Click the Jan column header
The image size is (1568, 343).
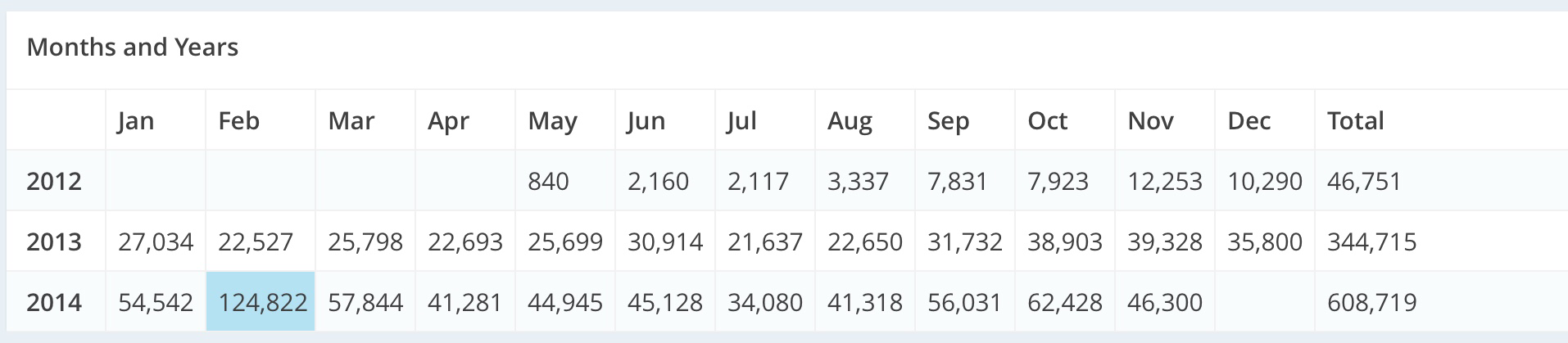pyautogui.click(x=136, y=121)
